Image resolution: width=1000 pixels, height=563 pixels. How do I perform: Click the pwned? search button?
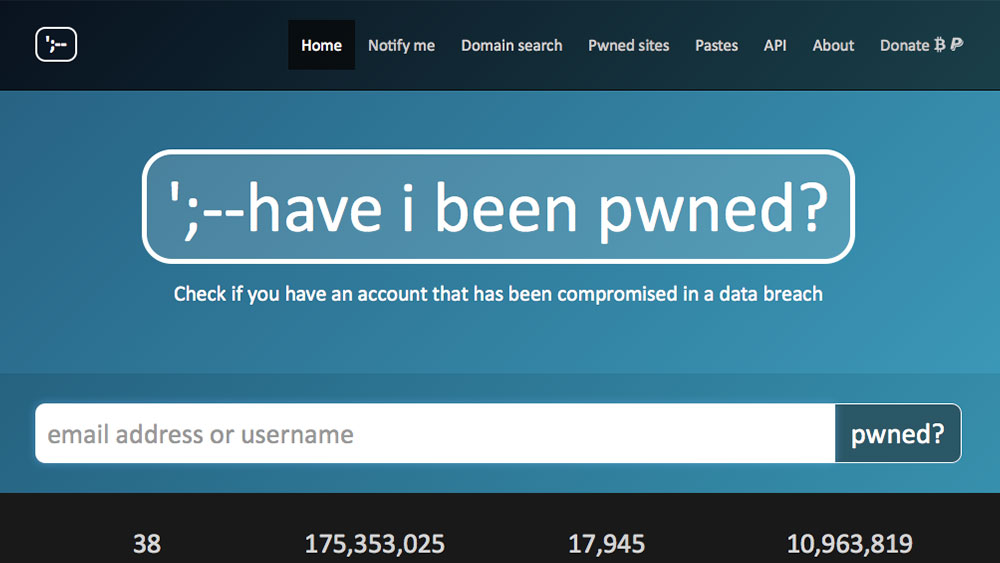point(897,434)
